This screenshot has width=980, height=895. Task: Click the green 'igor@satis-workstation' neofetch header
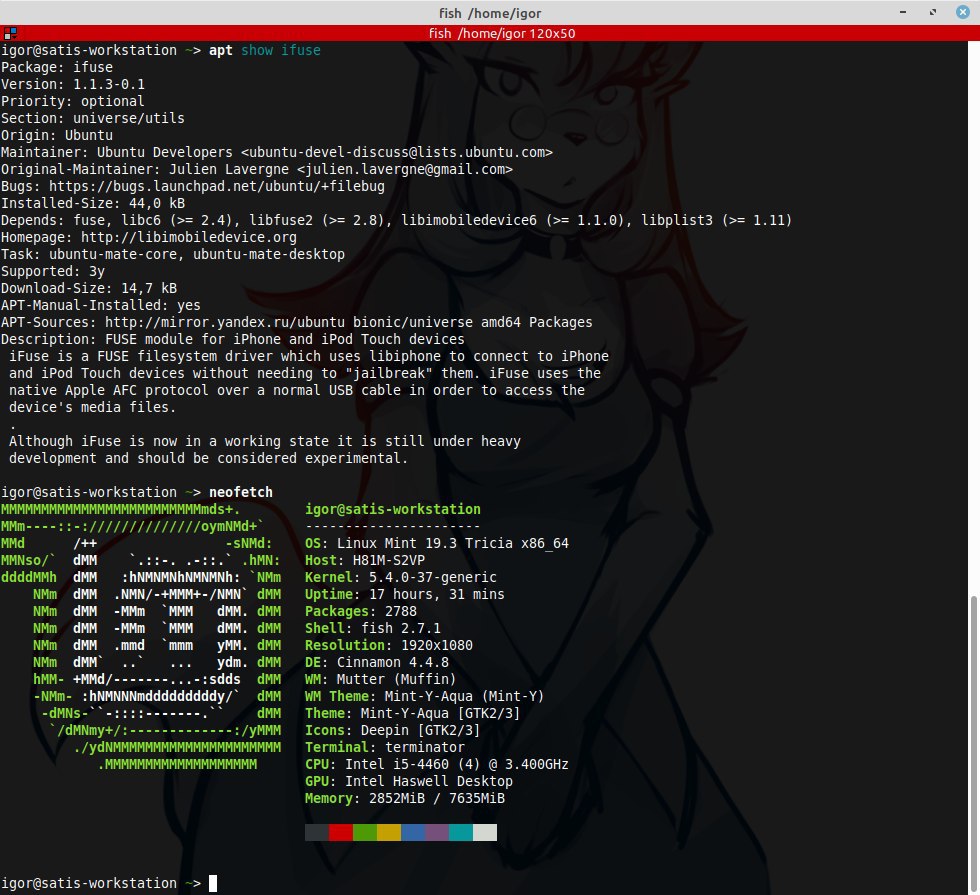pos(393,509)
